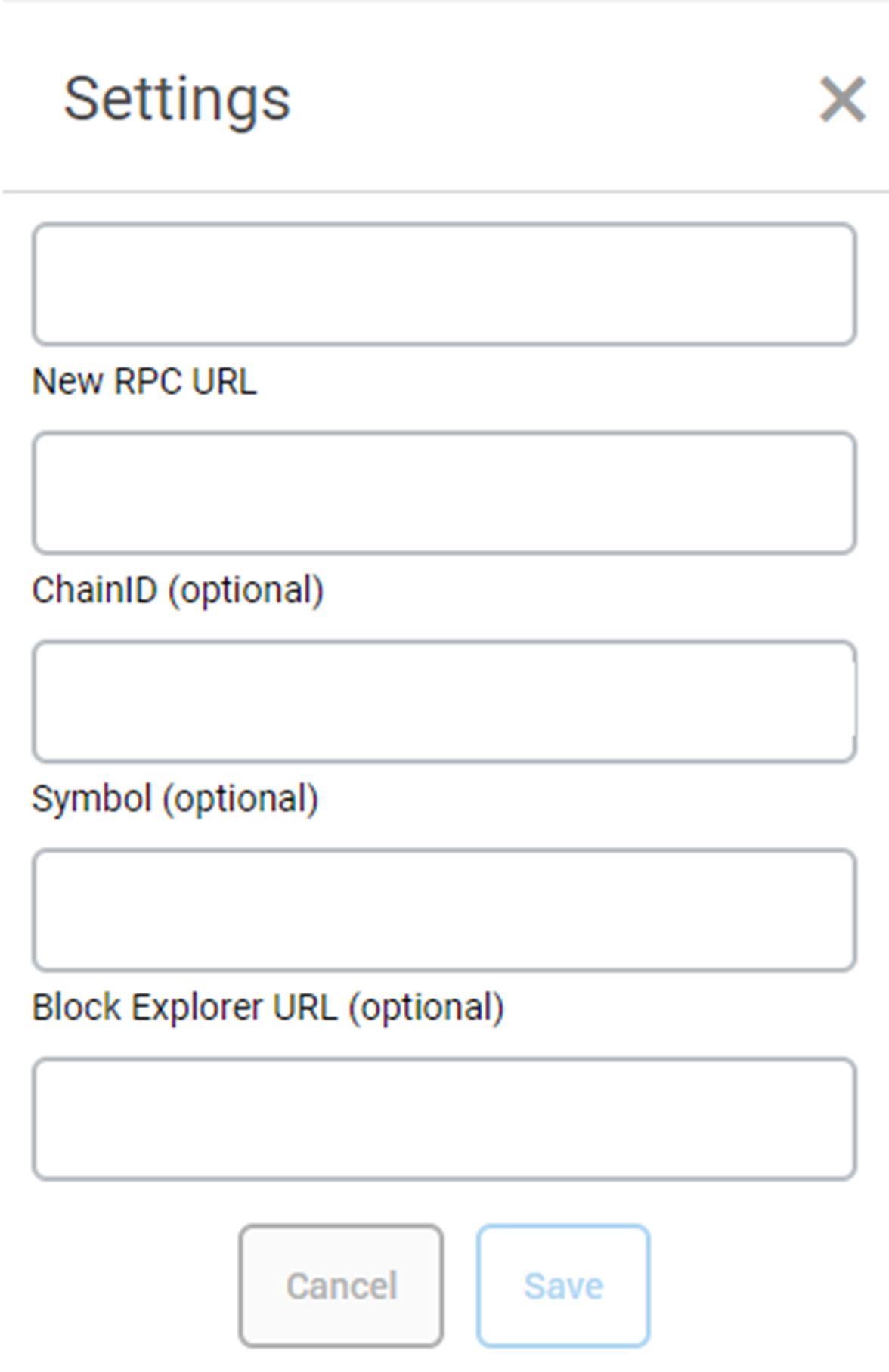Focus the New RPC URL input box
Image resolution: width=889 pixels, height=1372 pixels.
coord(444,493)
